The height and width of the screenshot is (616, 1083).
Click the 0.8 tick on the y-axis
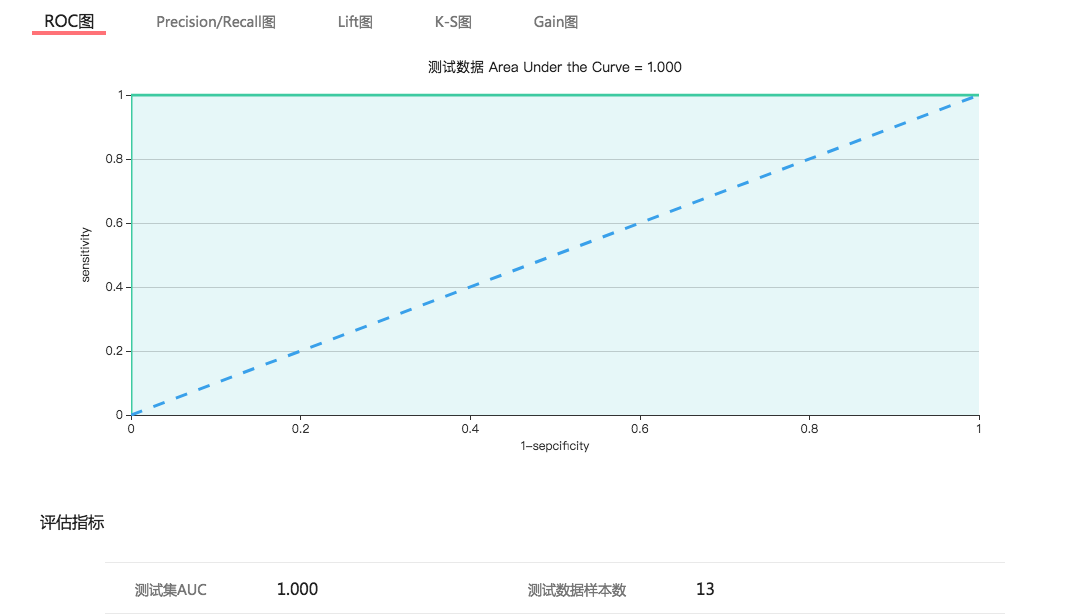pyautogui.click(x=113, y=159)
